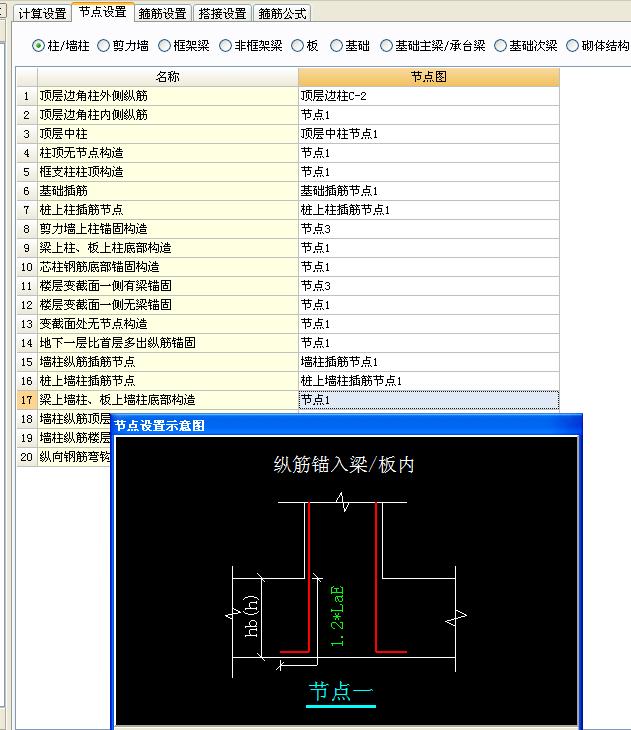Select row 剪力墙上柱锚固构造
The width and height of the screenshot is (631, 730).
tap(168, 229)
